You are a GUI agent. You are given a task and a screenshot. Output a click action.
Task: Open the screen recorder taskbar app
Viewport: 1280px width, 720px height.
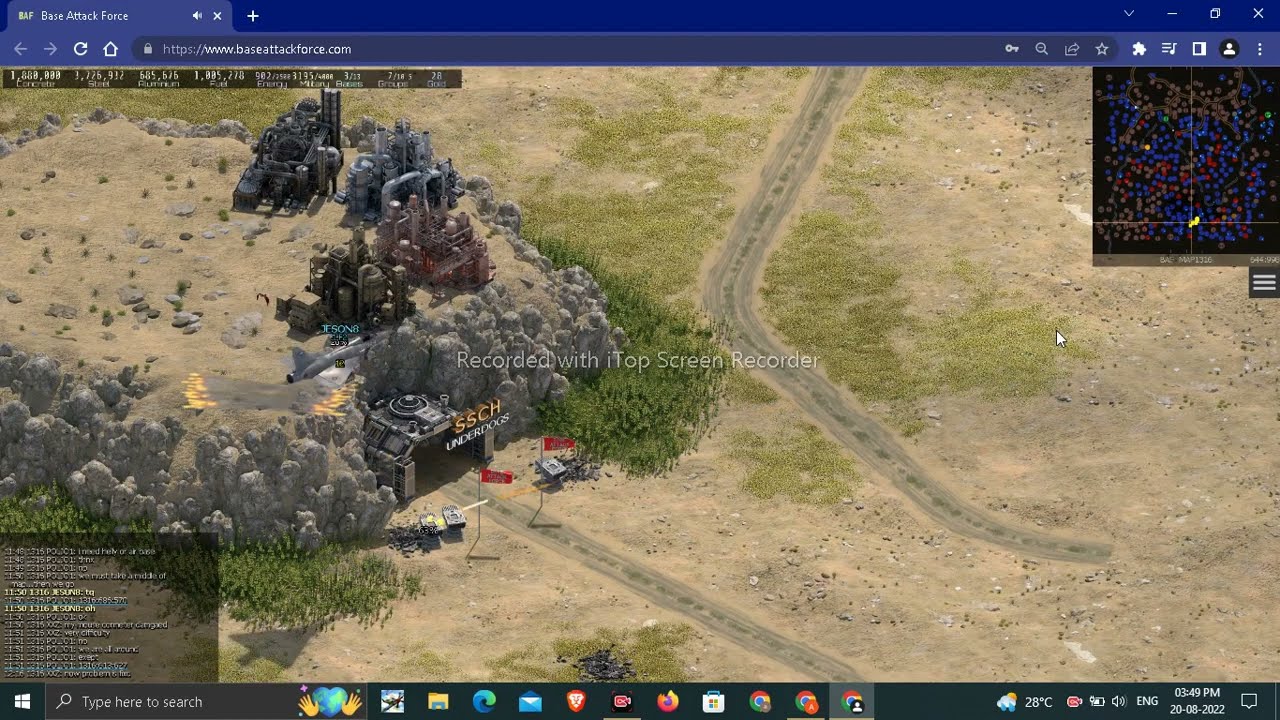(622, 701)
